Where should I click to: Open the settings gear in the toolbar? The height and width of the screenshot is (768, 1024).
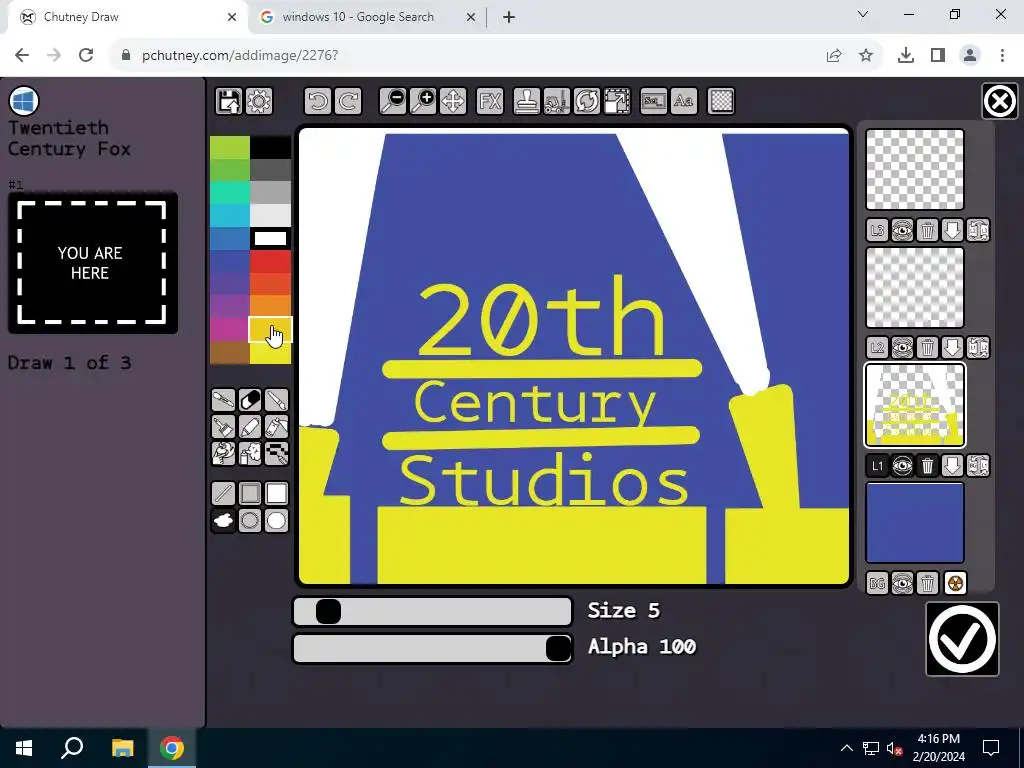(x=259, y=101)
